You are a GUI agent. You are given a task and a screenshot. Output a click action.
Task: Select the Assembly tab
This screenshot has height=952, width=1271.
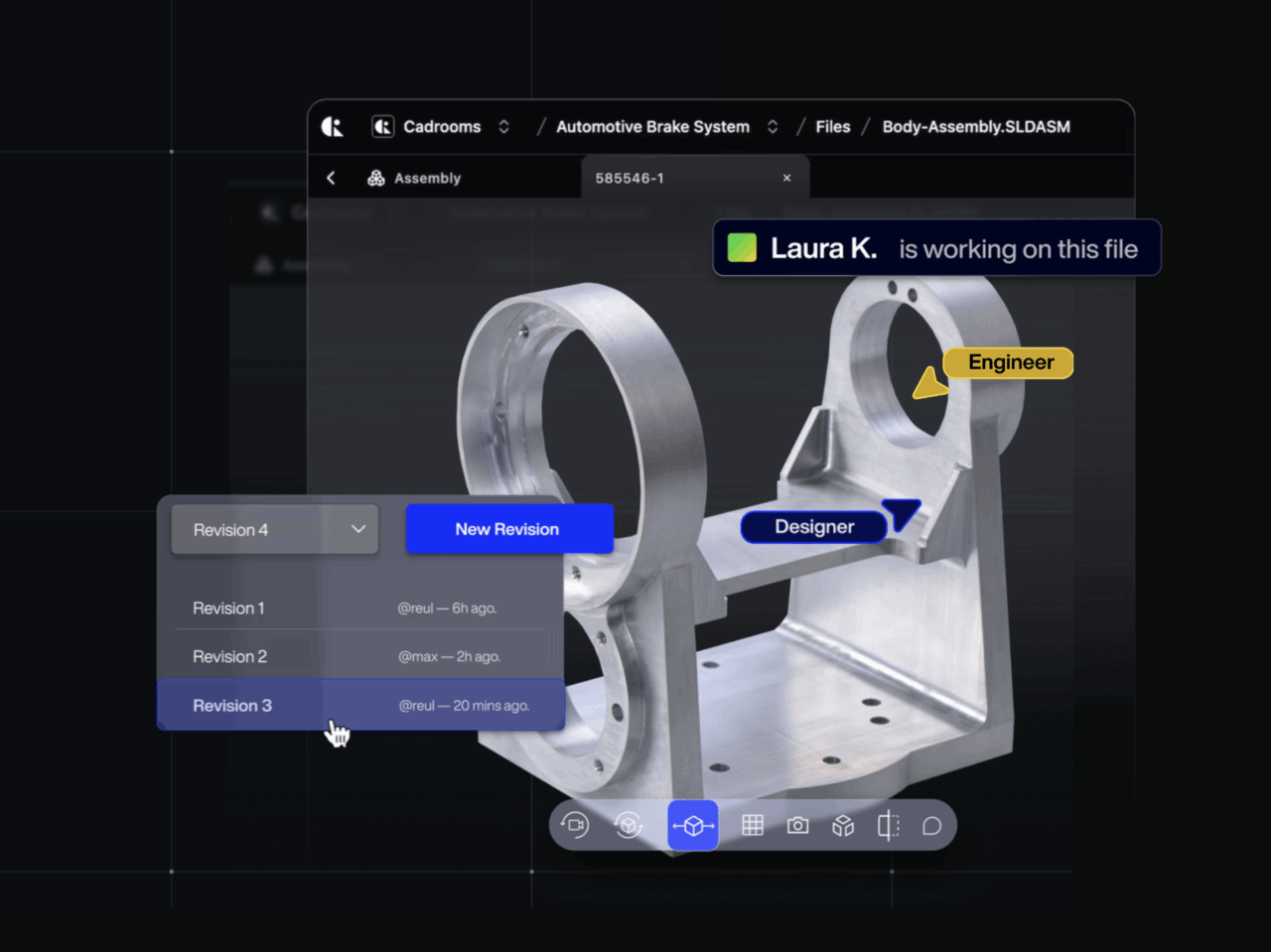pos(427,178)
